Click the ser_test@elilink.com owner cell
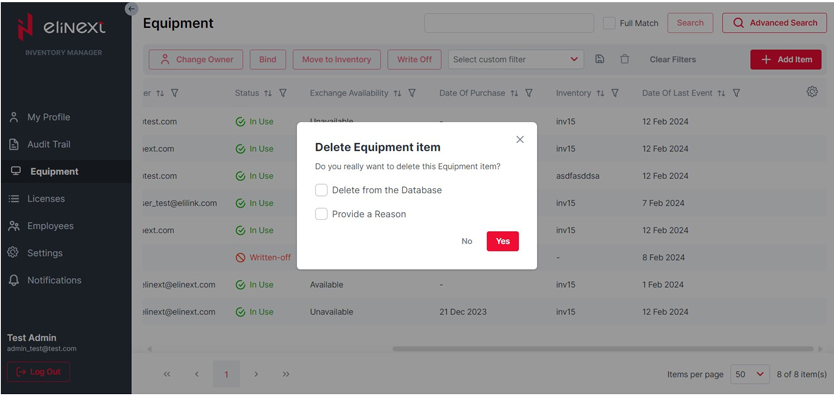 click(x=180, y=203)
